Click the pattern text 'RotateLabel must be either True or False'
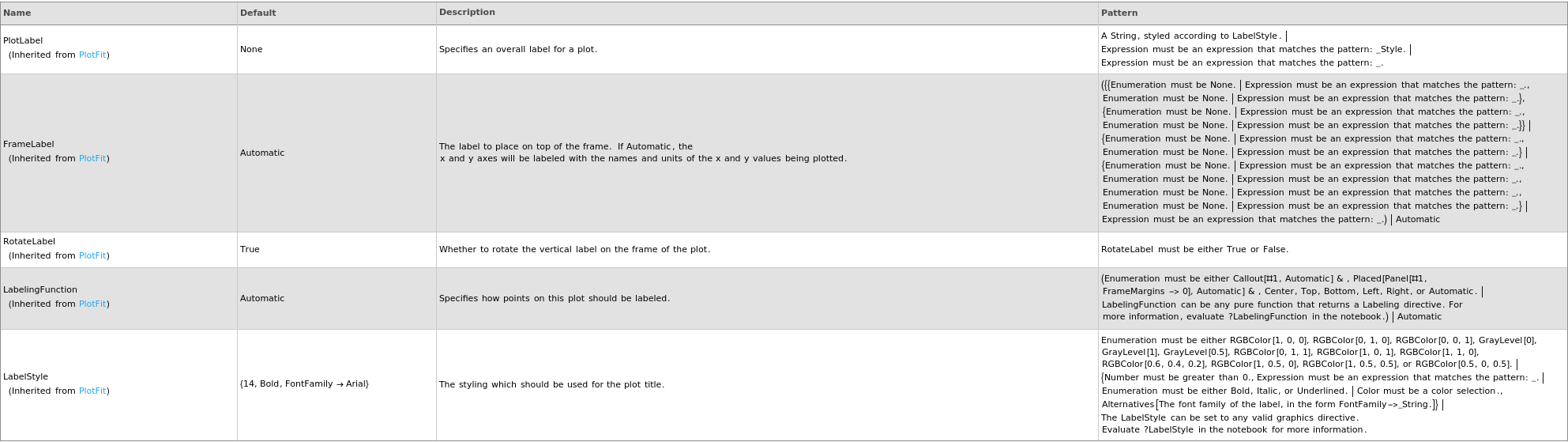 (1194, 250)
